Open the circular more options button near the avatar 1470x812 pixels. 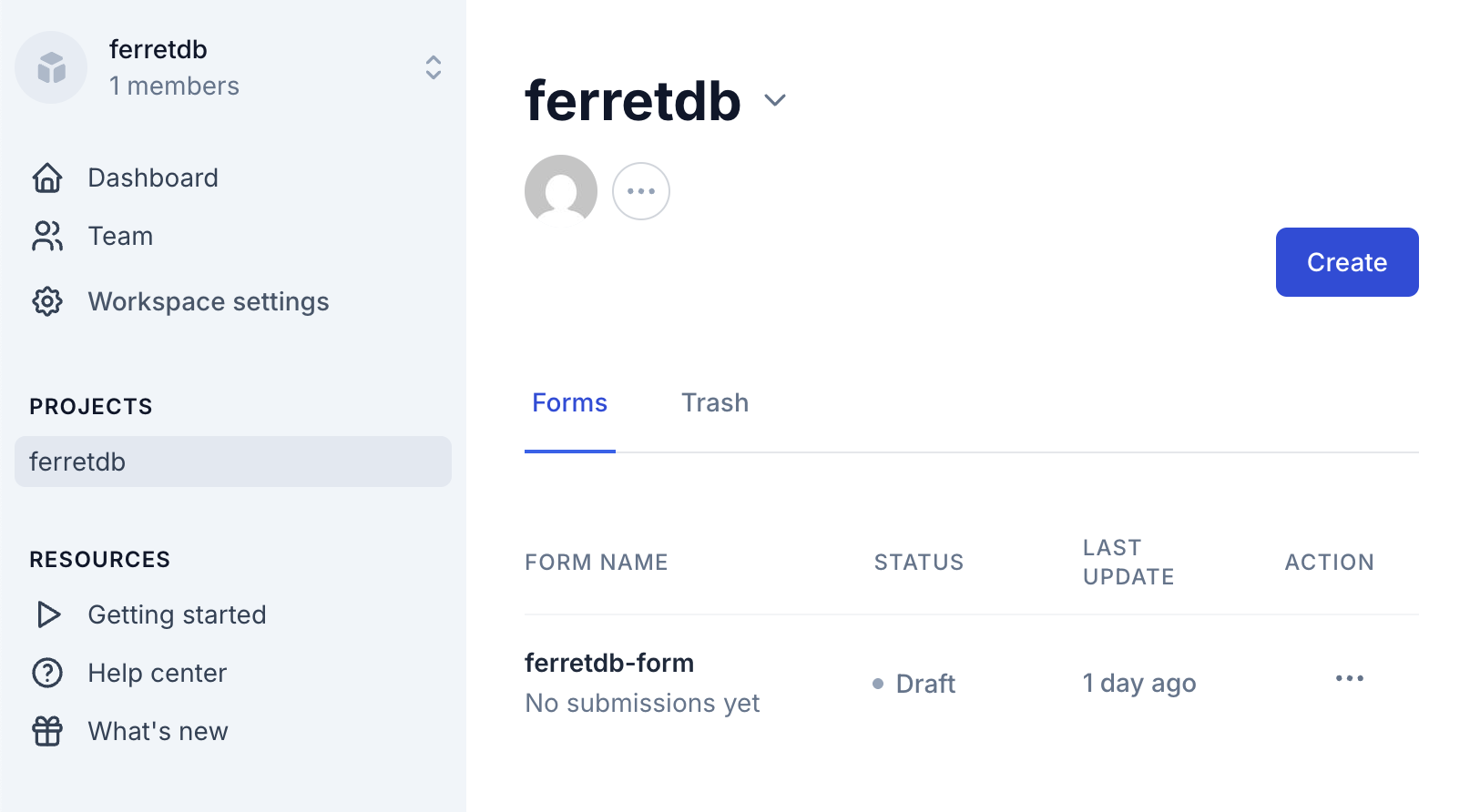(x=641, y=191)
